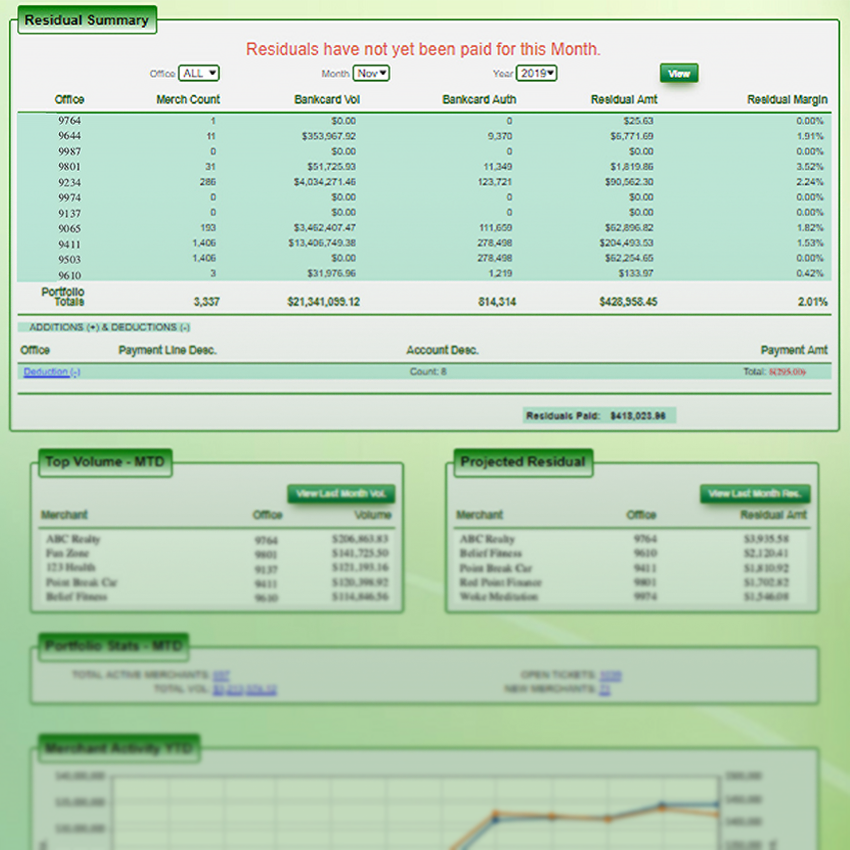850x850 pixels.
Task: Click 123 Health in Top Volume list
Action: (x=70, y=567)
